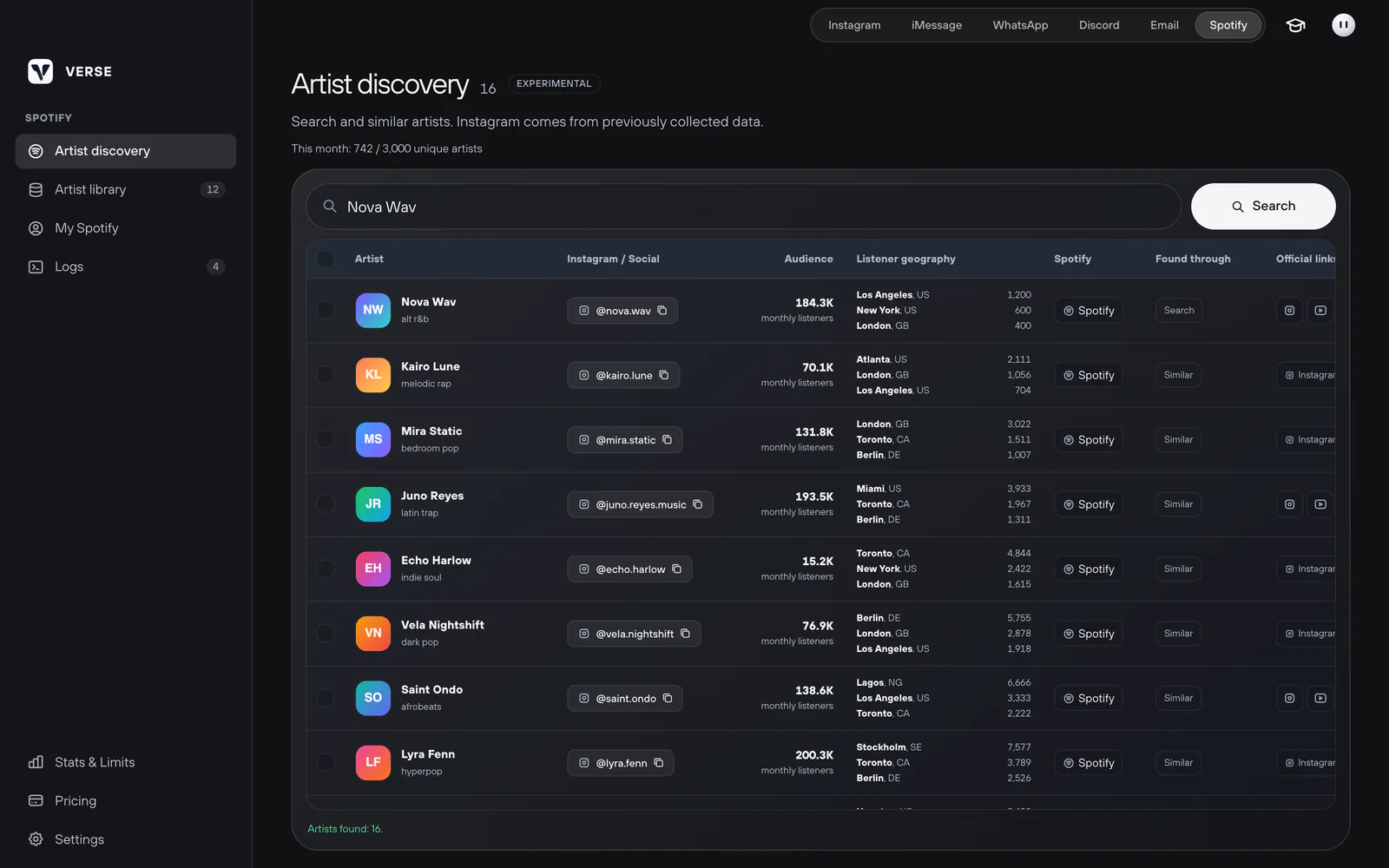
Task: Open Juno Reyes' official YouTube link icon
Action: pyautogui.click(x=1320, y=504)
